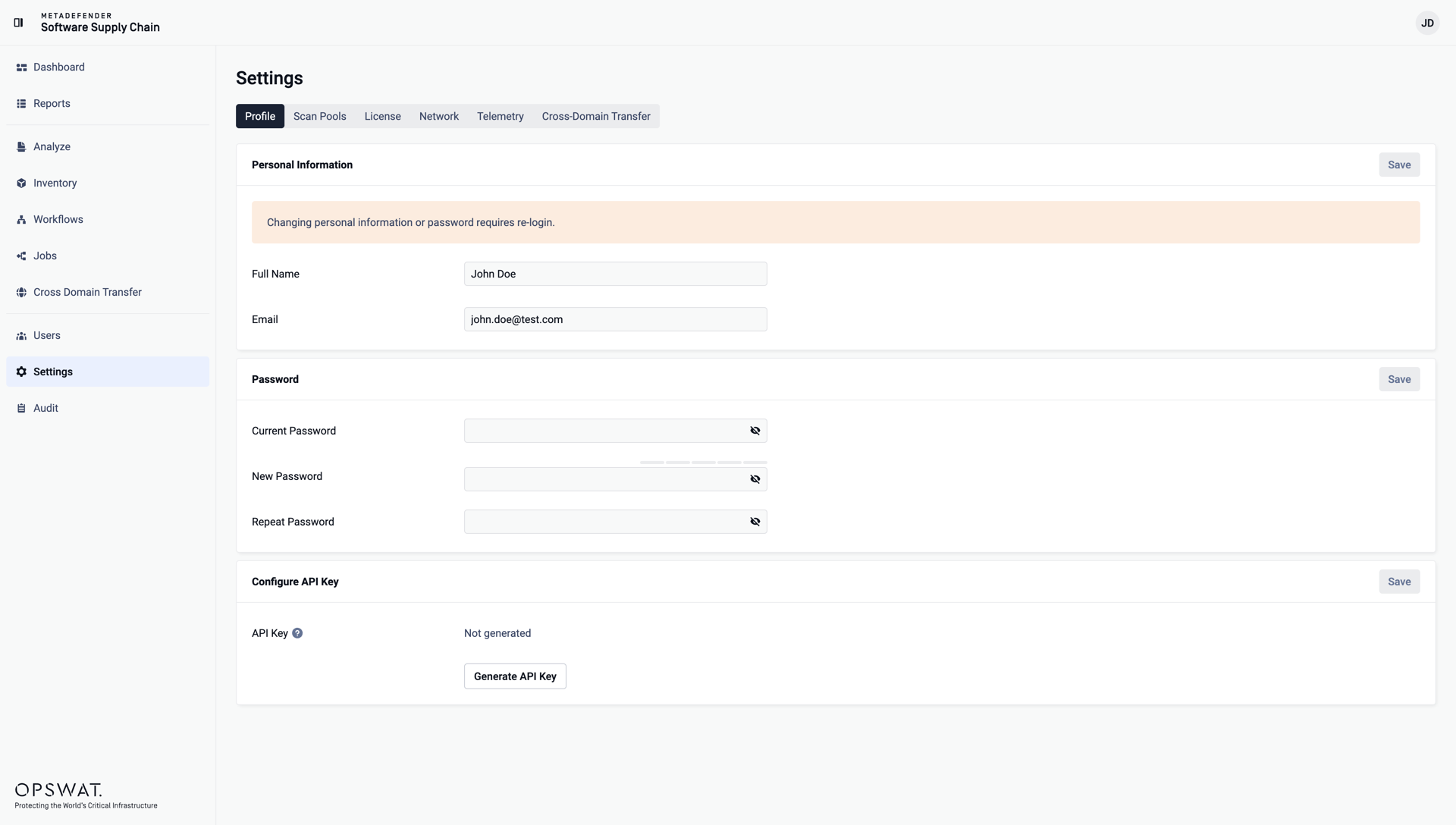The image size is (1456, 825).
Task: Click the Audit clipboard icon
Action: click(x=21, y=409)
